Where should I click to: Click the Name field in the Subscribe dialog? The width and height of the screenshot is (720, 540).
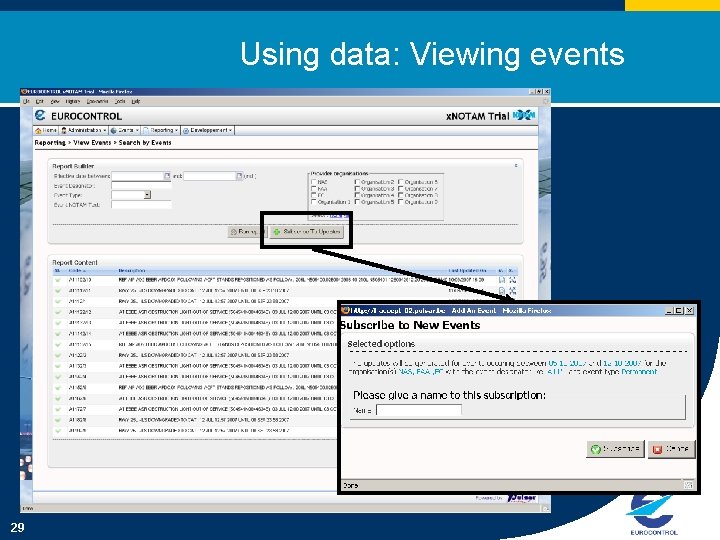[x=419, y=410]
